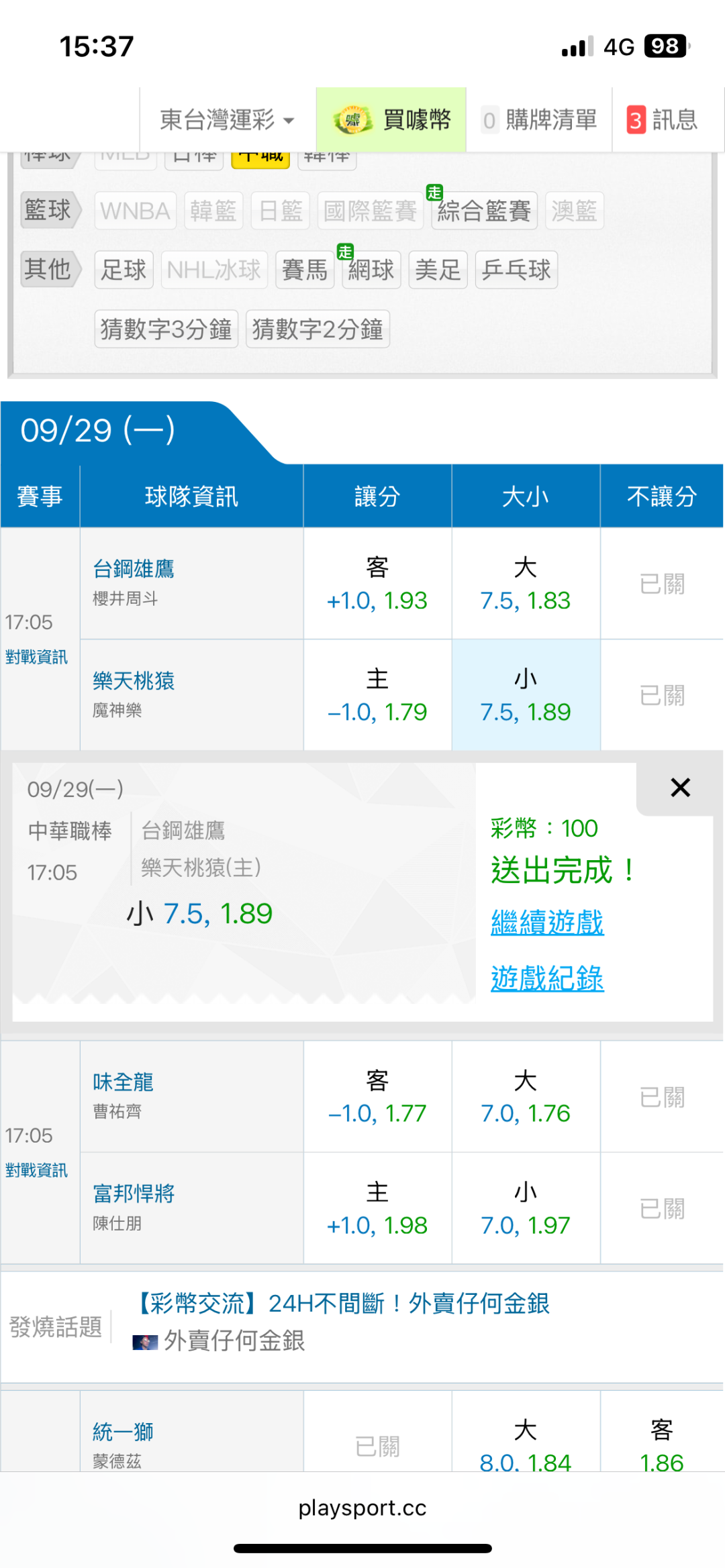This screenshot has width=725, height=1568.
Task: Tap the user avatar beside 外賣仔何金銀
Action: (145, 1342)
